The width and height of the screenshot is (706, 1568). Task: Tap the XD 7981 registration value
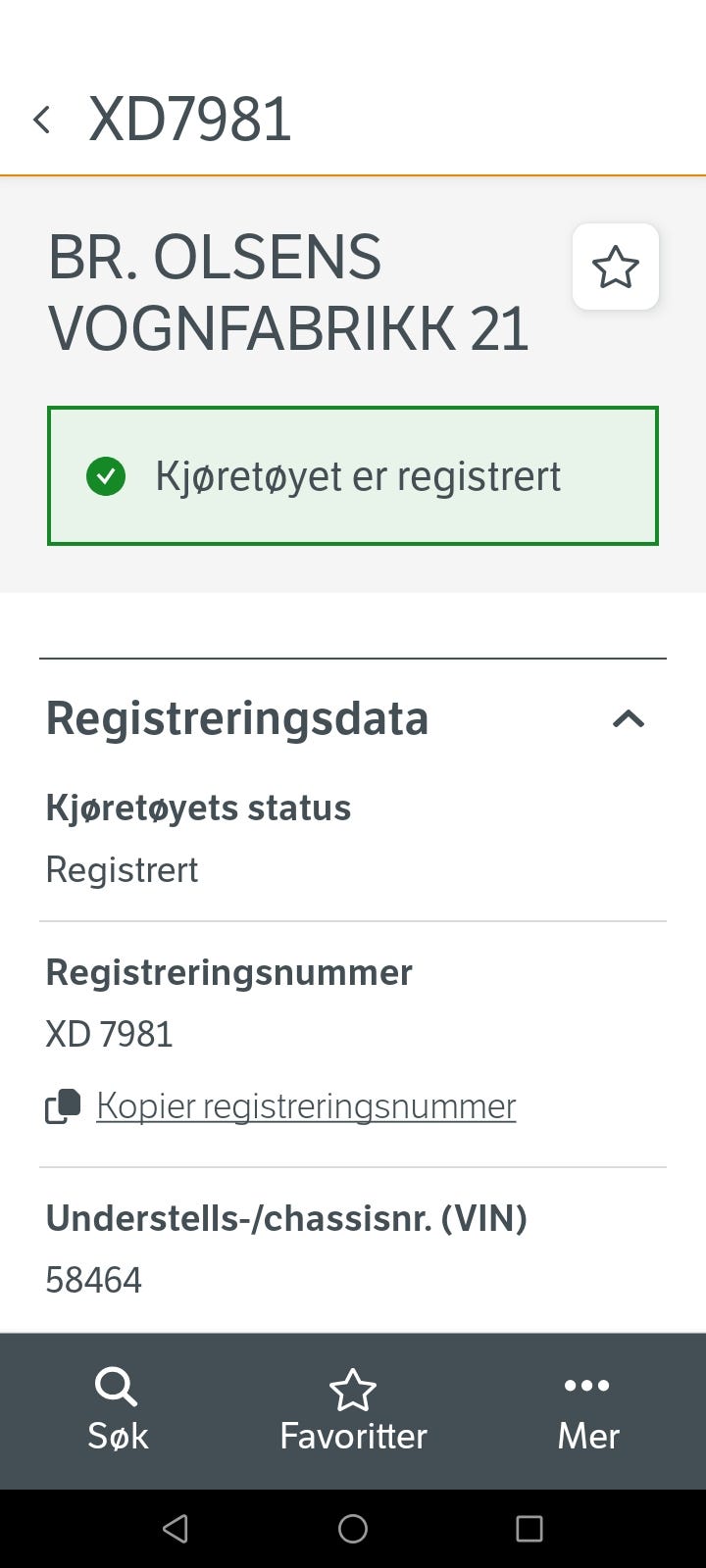pos(110,1034)
